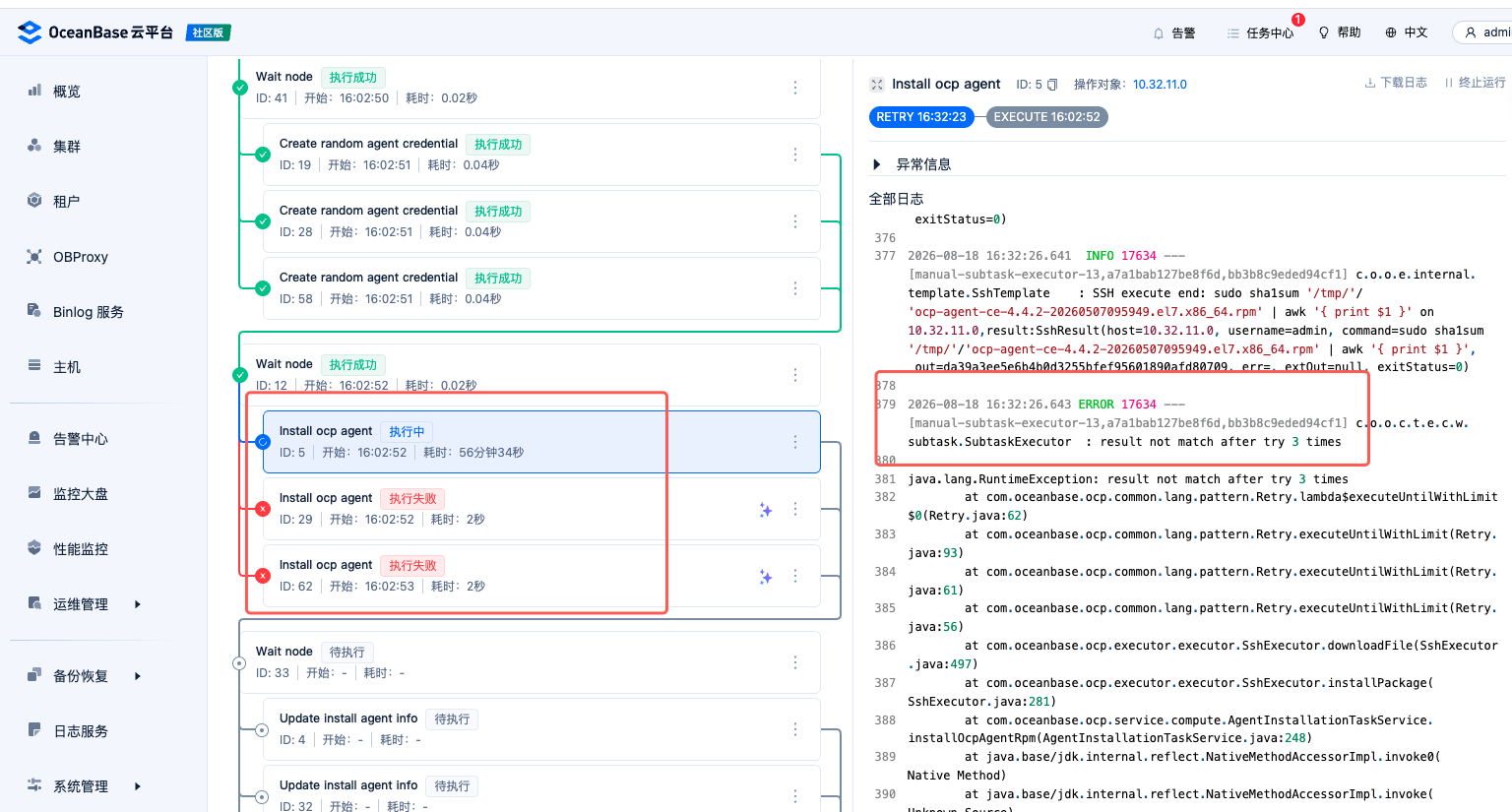Screen dimensions: 1512x812
Task: Select failed Install ocp agent ID 62 card
Action: tap(542, 576)
